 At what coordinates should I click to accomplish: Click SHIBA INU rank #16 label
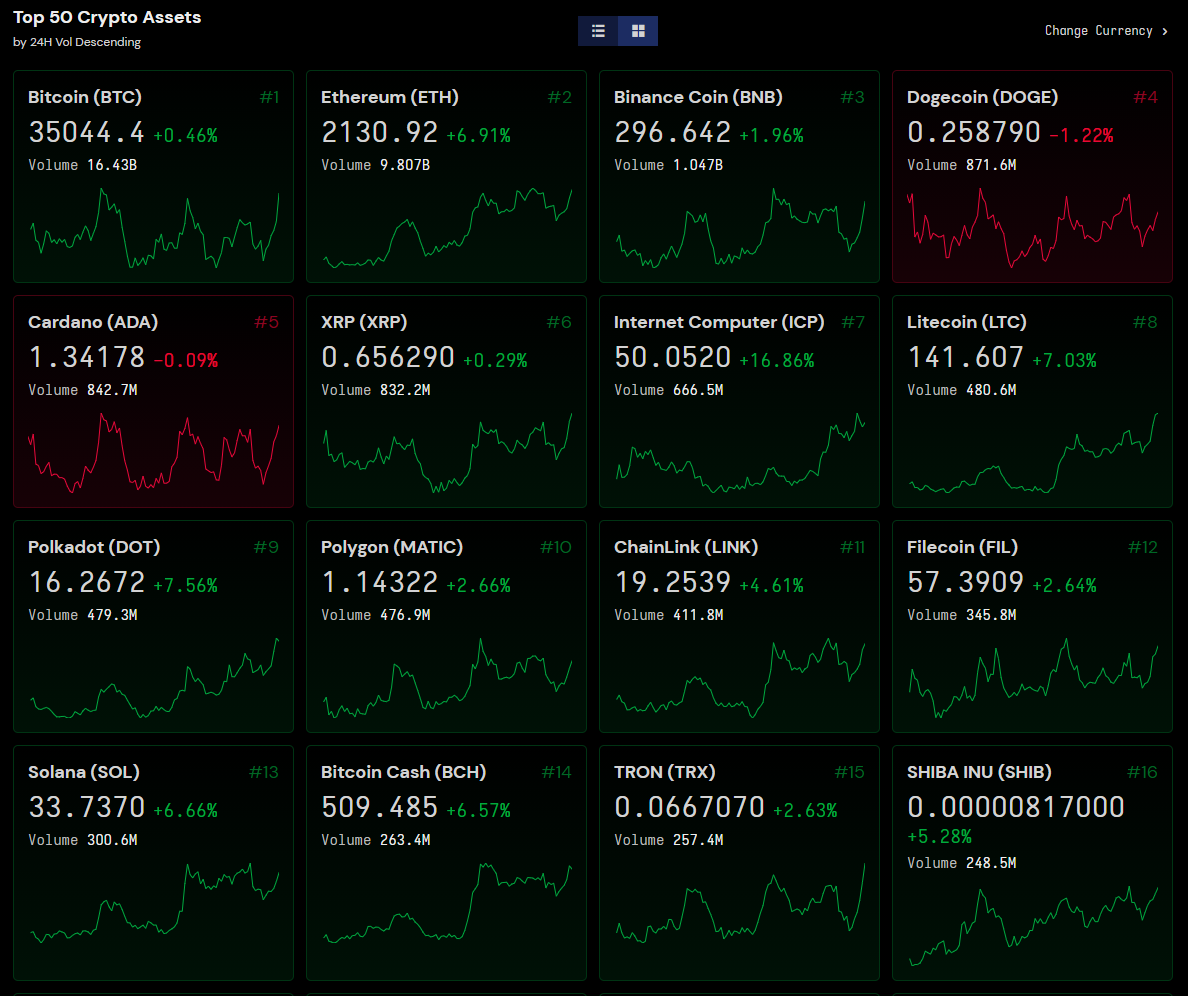pyautogui.click(x=1142, y=772)
